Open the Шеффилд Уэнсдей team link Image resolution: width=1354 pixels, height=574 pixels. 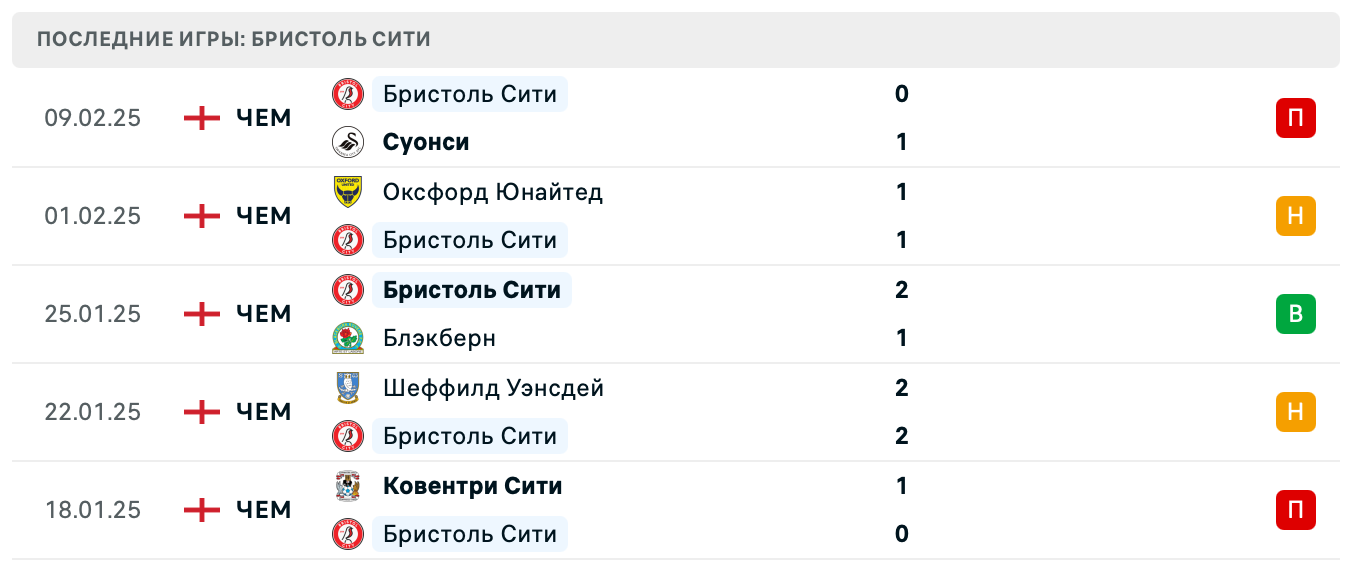coord(493,387)
